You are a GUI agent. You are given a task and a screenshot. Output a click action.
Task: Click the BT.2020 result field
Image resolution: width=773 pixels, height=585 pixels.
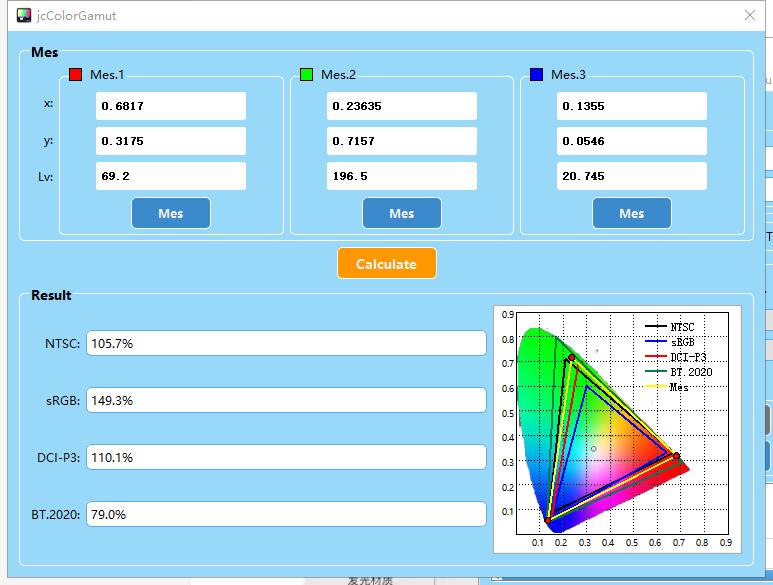(x=286, y=515)
